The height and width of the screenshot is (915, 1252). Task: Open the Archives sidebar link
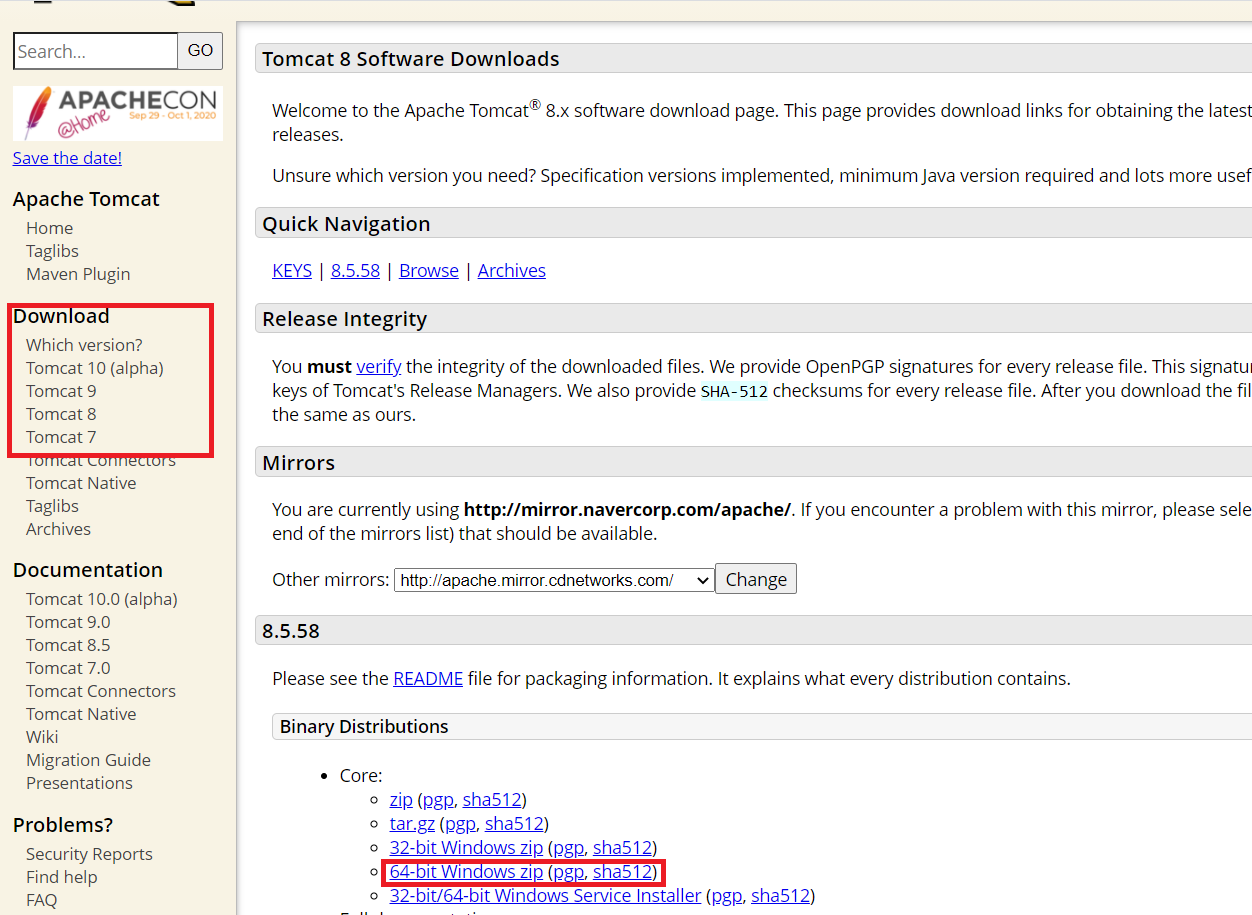tap(58, 529)
